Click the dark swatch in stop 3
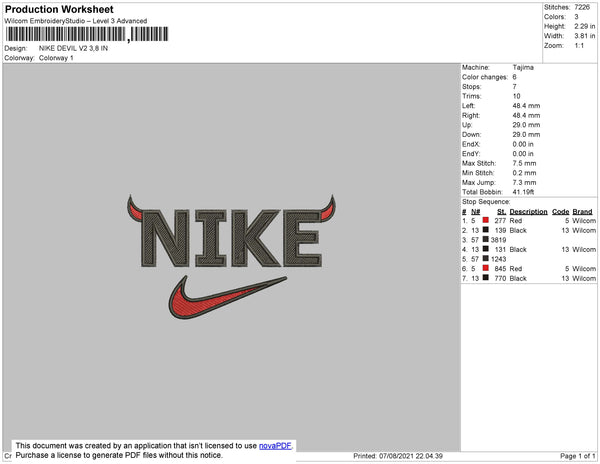600x464 pixels. [x=486, y=239]
